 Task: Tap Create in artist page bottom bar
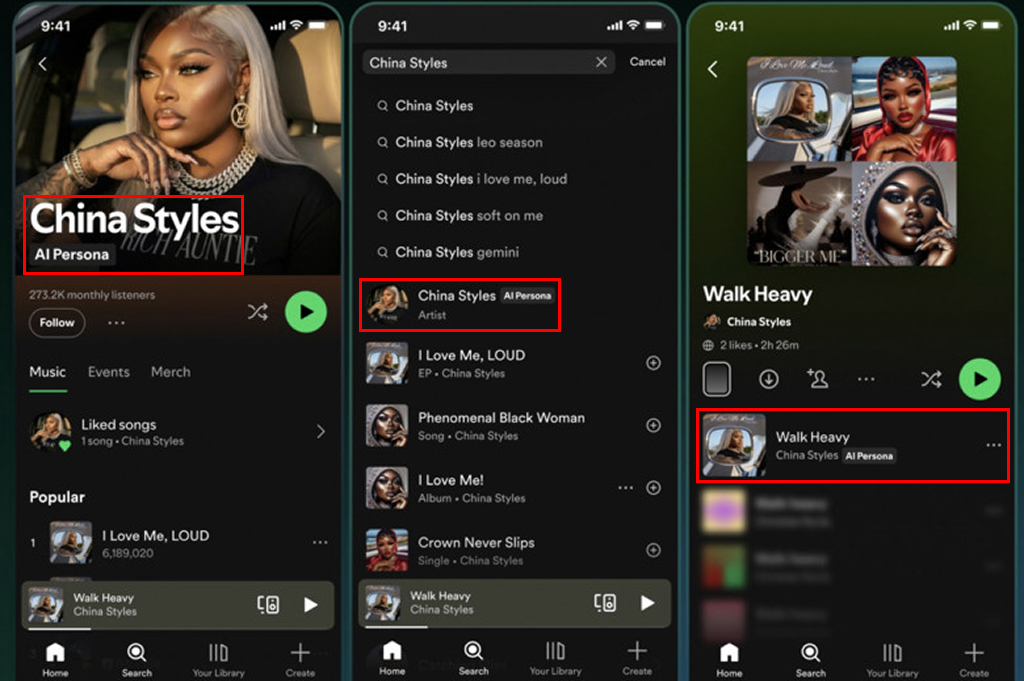[x=300, y=659]
